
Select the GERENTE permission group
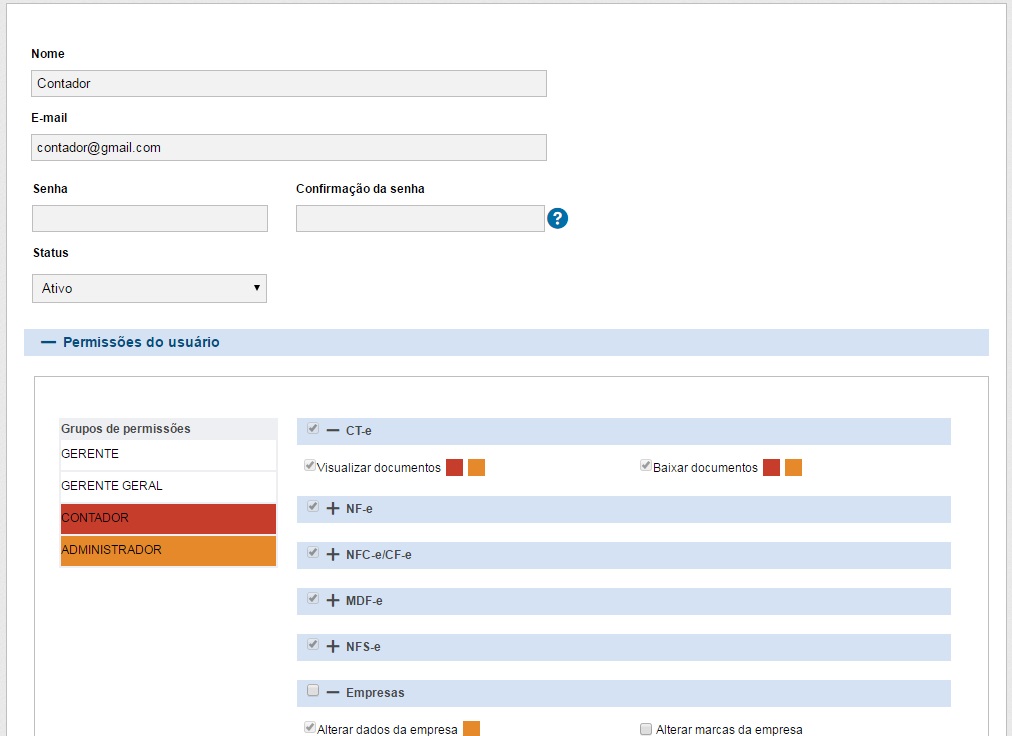(168, 454)
